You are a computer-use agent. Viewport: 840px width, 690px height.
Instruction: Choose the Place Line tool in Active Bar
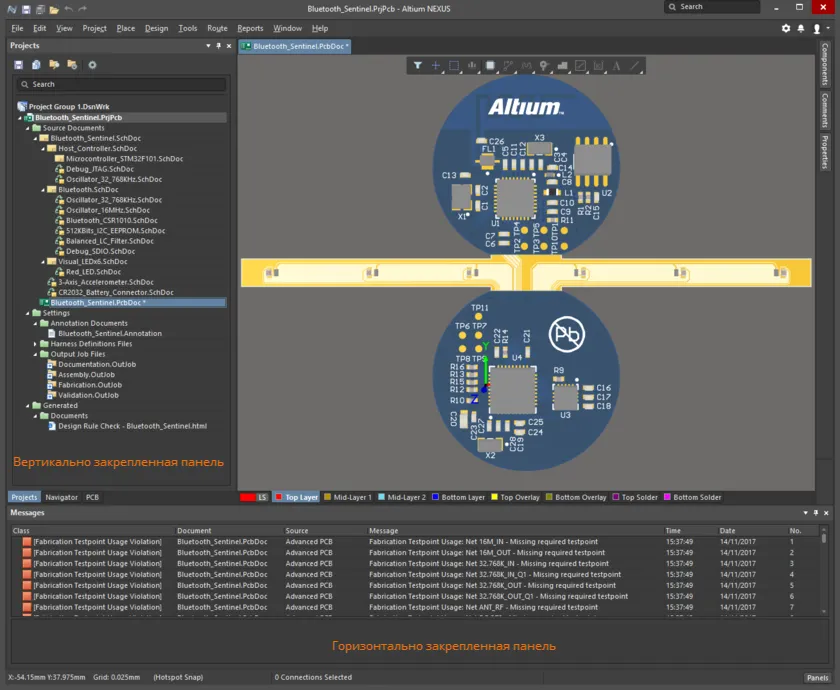point(635,66)
